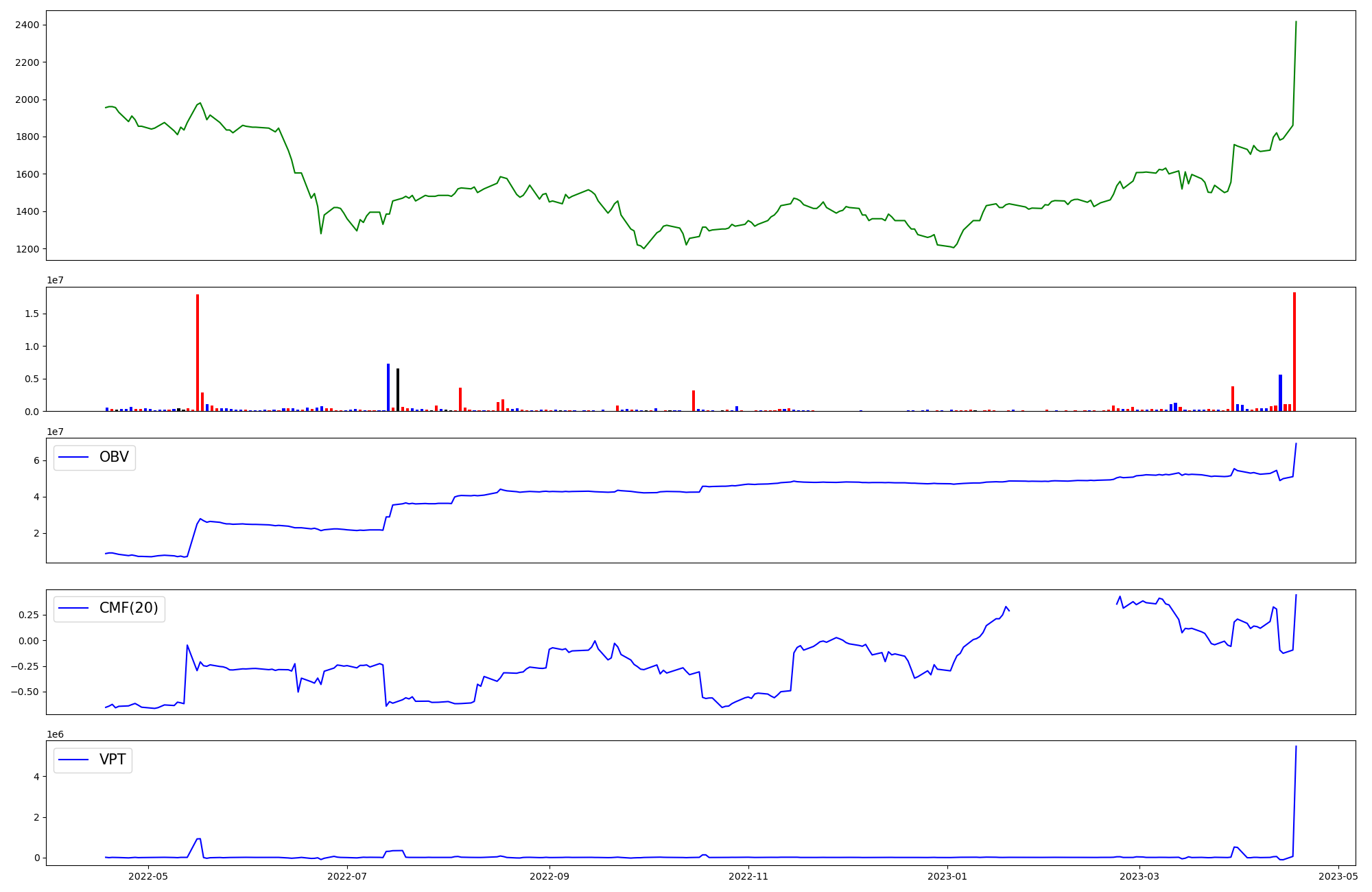The image size is (1372, 892).
Task: Click the blue line sample in OBV legend
Action: (74, 458)
